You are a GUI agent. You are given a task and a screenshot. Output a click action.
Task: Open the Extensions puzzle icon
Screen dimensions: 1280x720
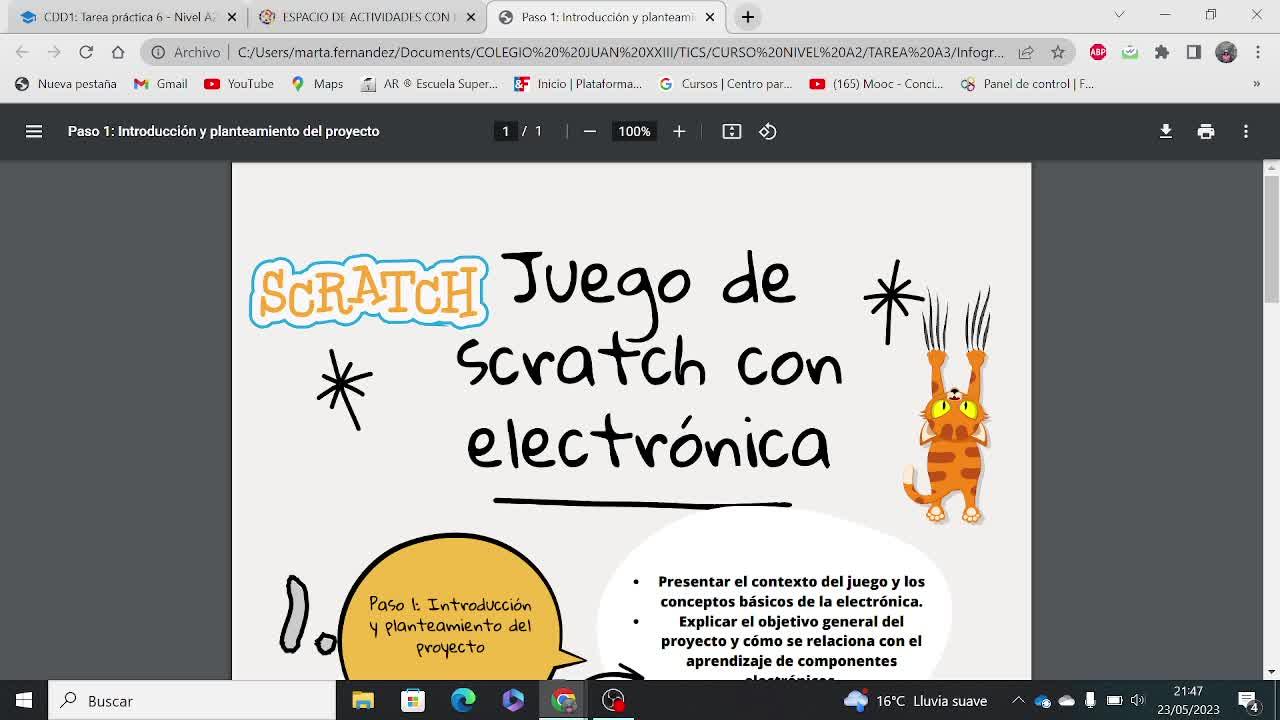point(1162,52)
